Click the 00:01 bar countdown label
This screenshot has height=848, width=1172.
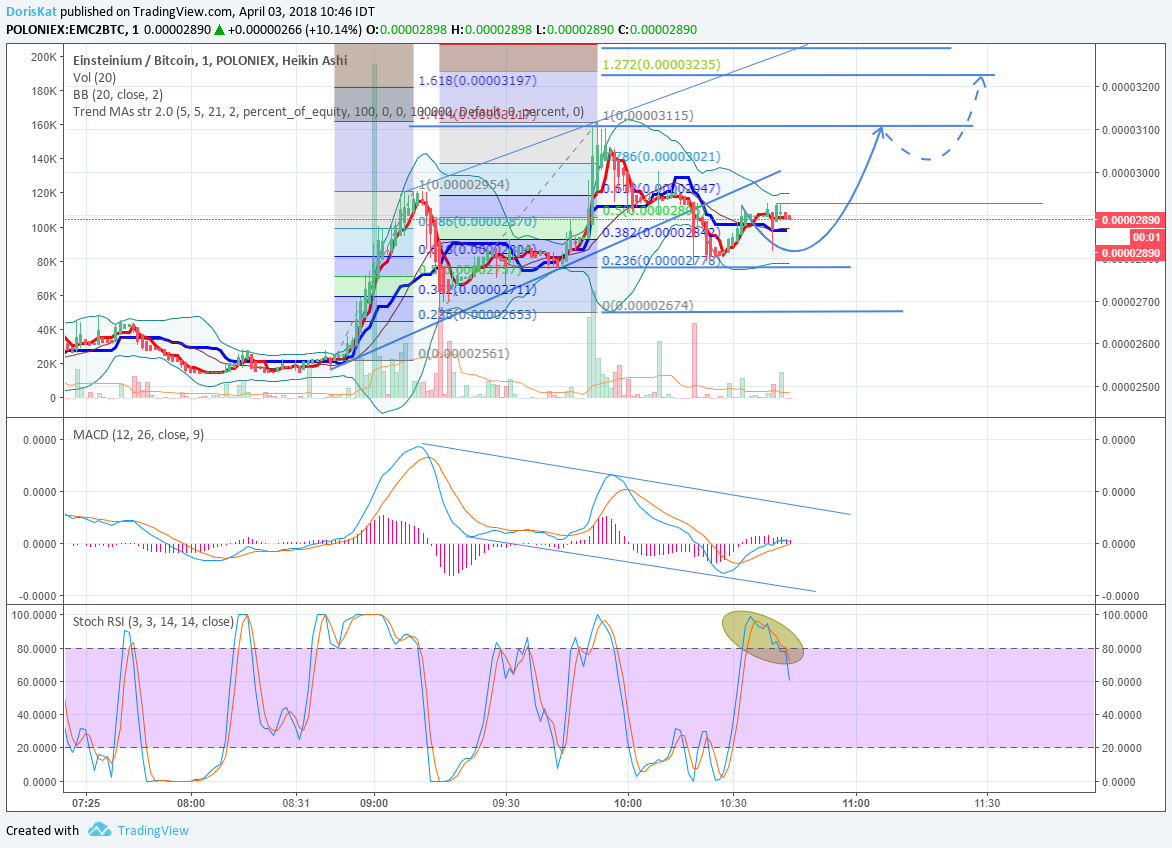point(1146,237)
